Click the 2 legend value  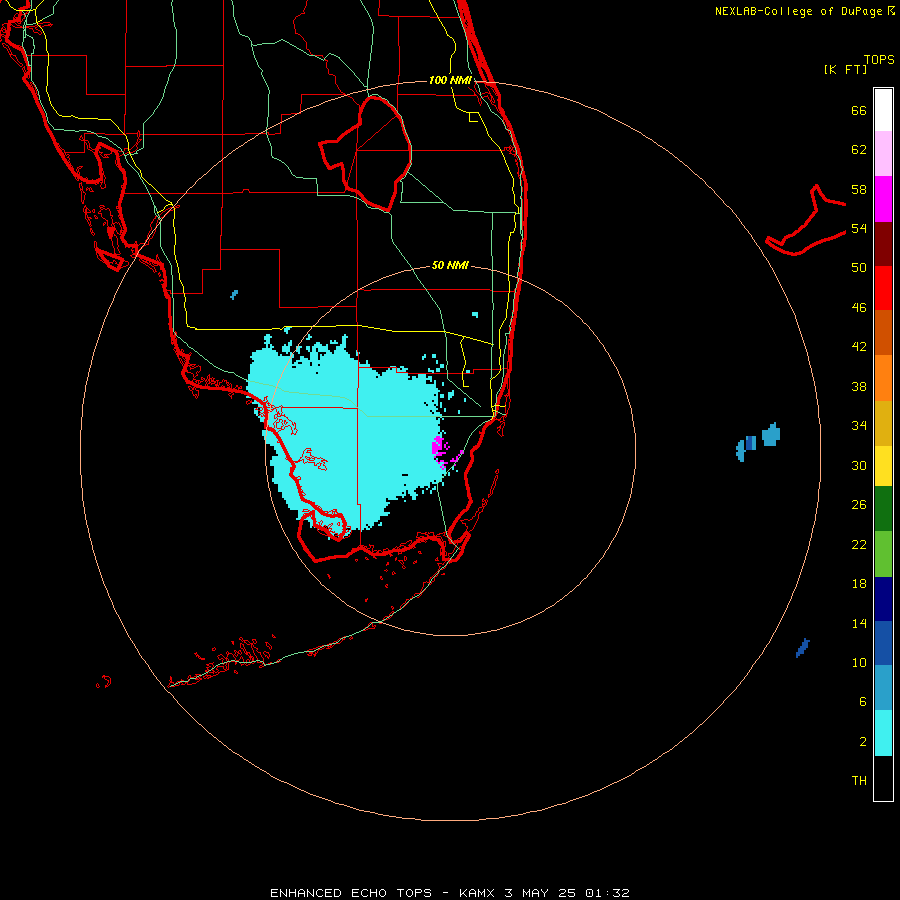[x=863, y=742]
